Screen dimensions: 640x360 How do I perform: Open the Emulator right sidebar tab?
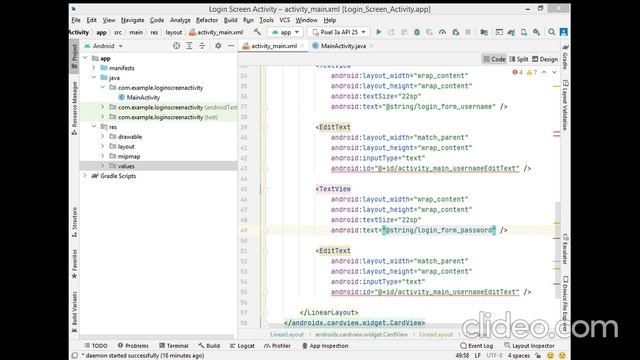tap(565, 249)
